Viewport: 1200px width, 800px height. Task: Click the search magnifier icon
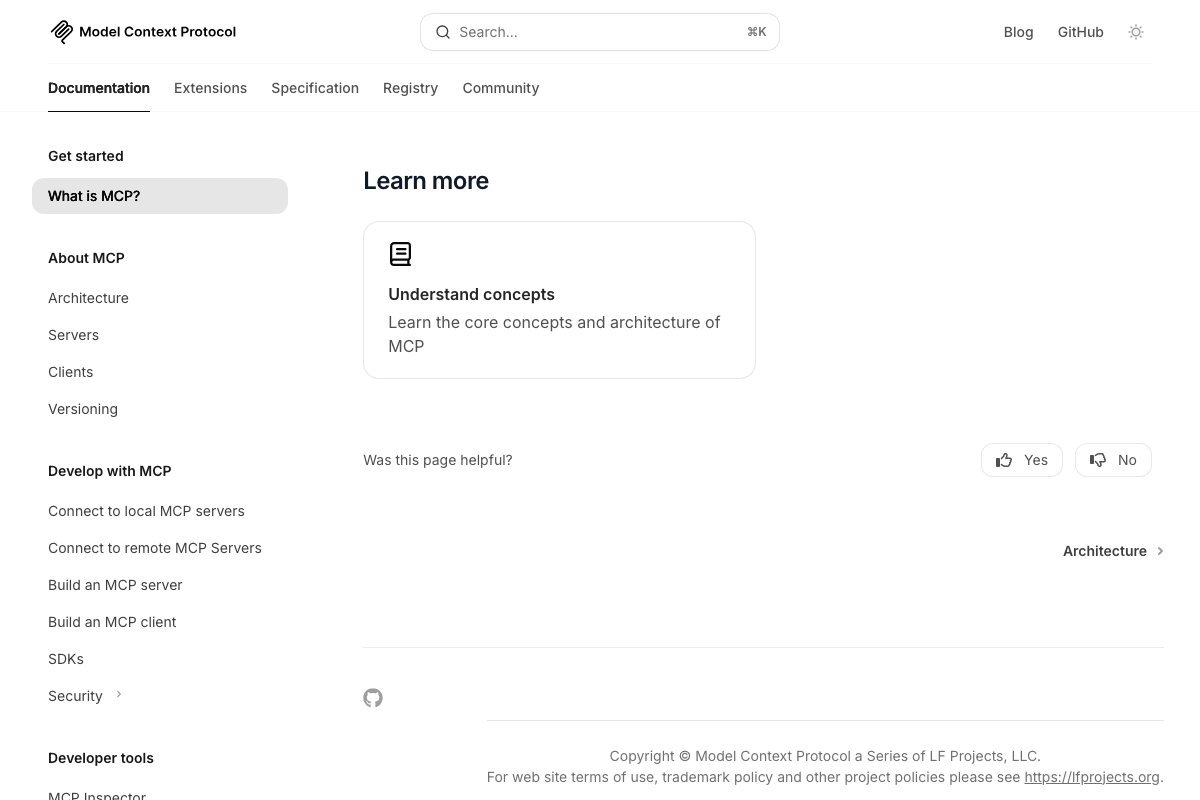[443, 32]
